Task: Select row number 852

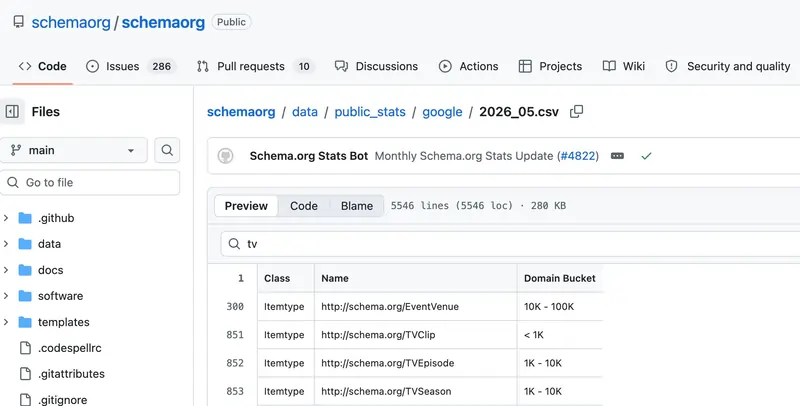Action: 235,363
